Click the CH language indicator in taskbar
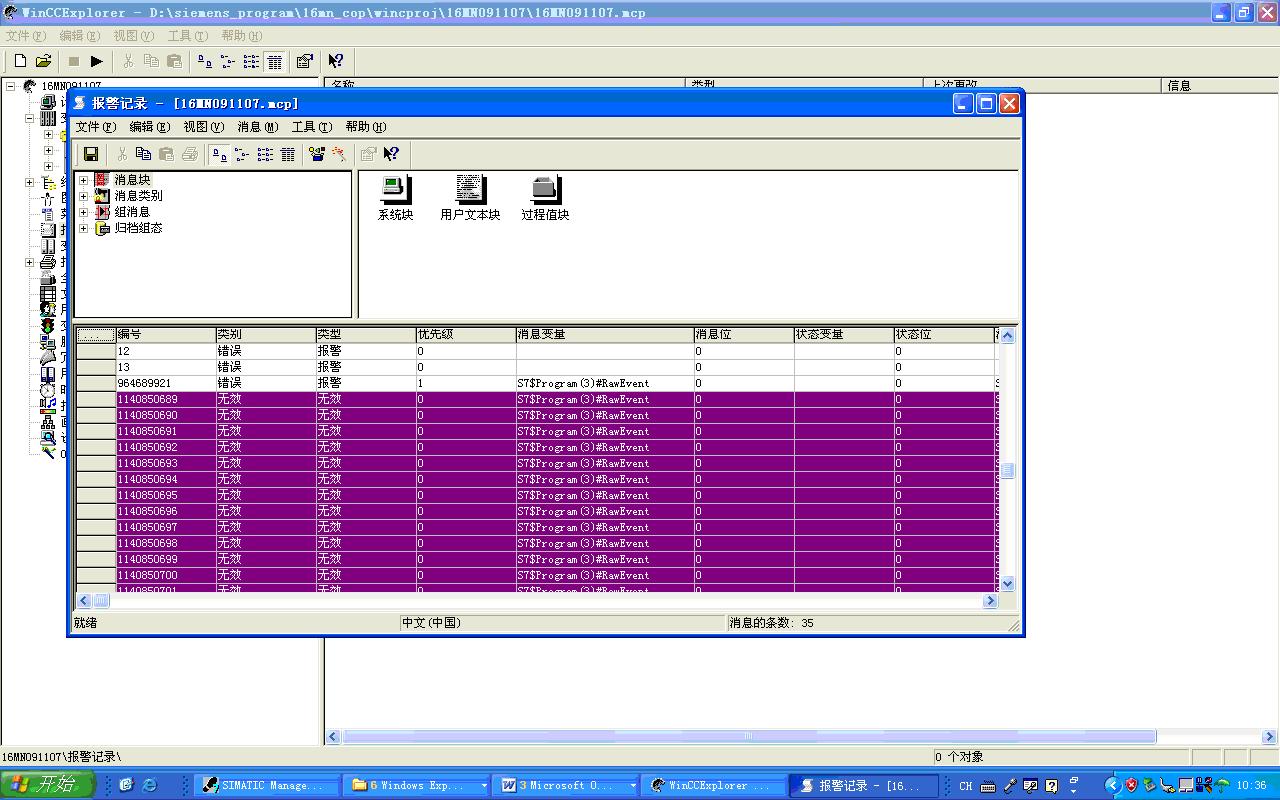The height and width of the screenshot is (800, 1280). pos(966,786)
